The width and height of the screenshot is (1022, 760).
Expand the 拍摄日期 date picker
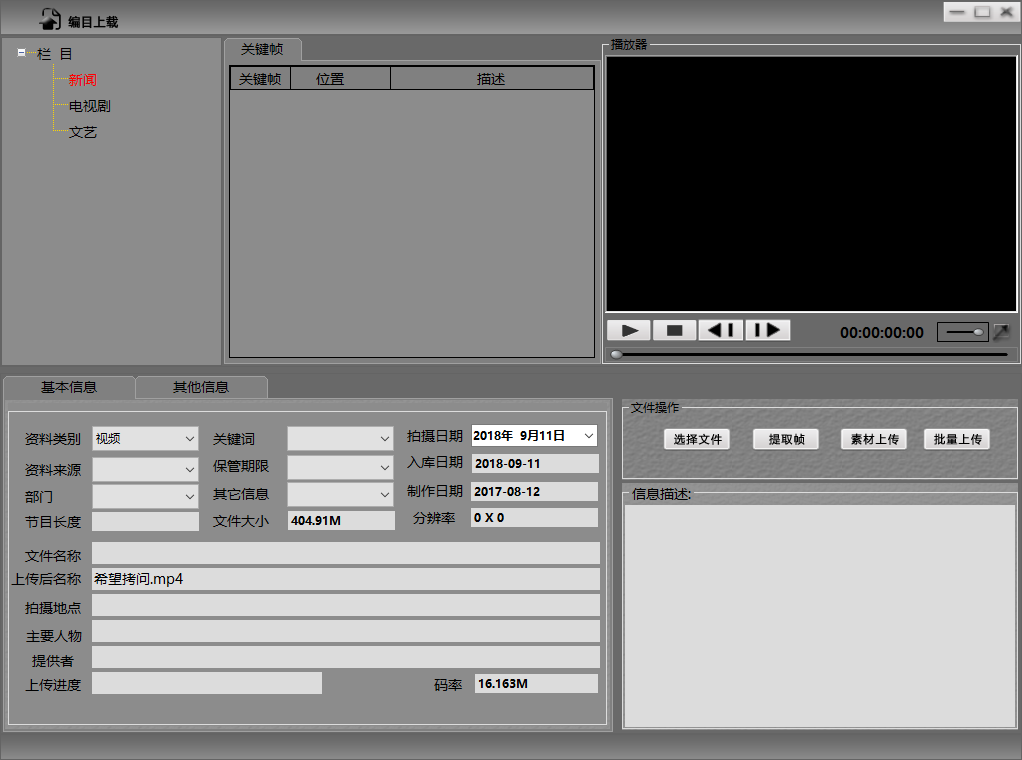588,436
